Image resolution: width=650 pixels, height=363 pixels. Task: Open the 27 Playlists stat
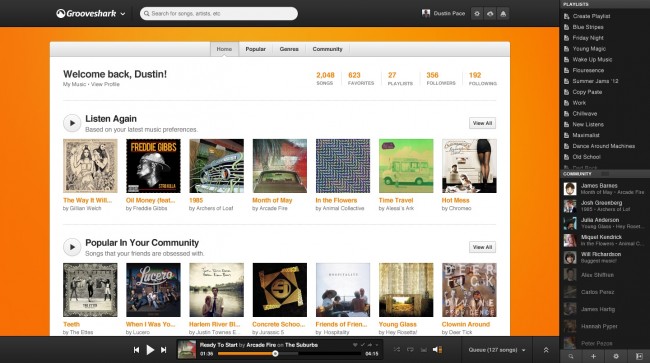point(400,78)
